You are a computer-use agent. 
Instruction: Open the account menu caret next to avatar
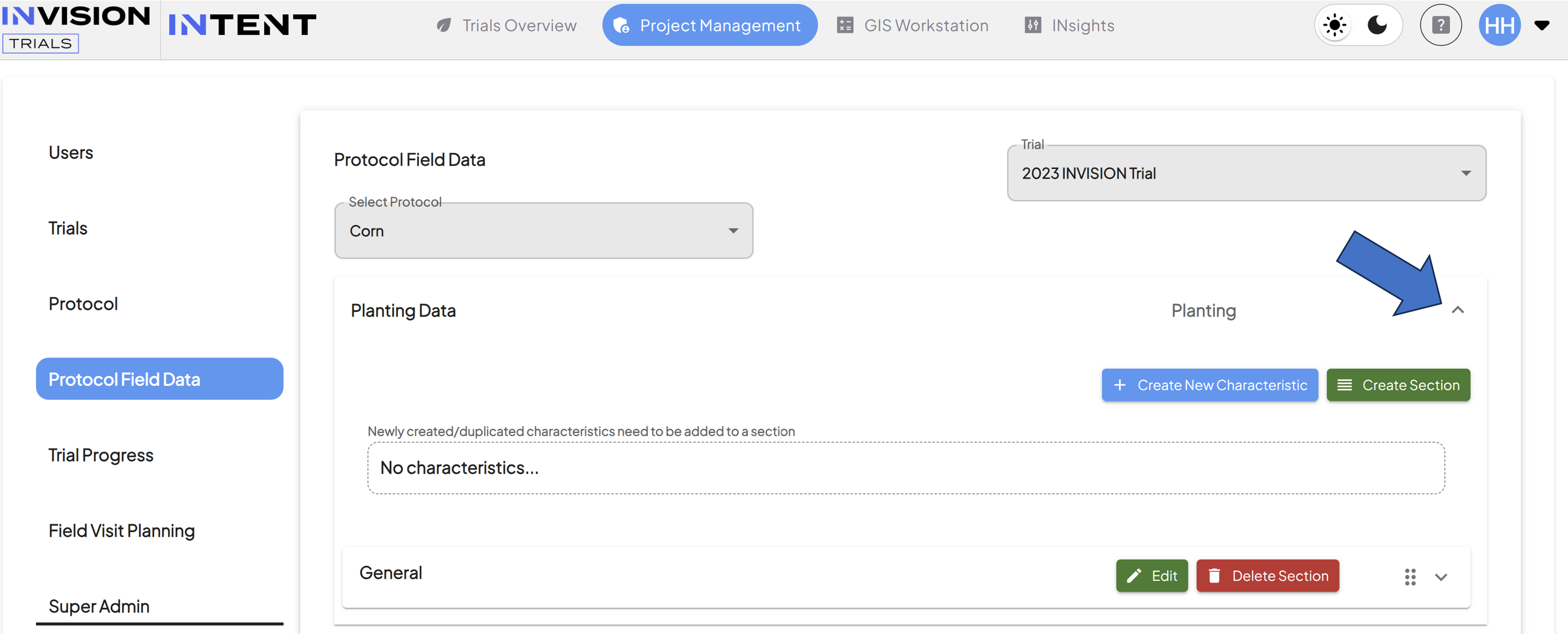(1541, 25)
